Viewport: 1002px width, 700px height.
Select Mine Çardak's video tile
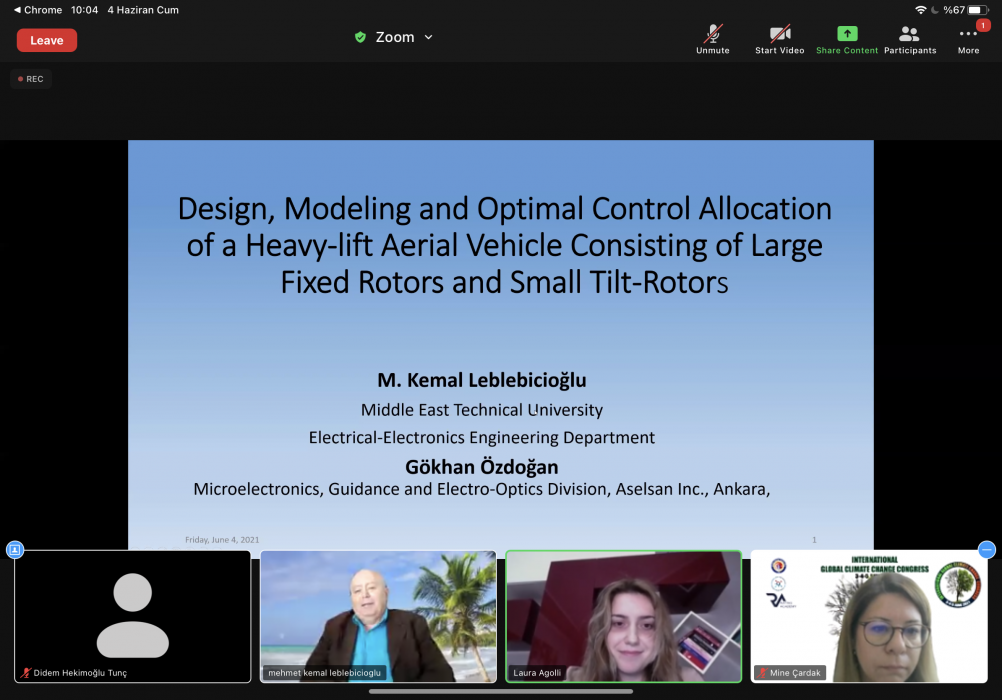[868, 610]
